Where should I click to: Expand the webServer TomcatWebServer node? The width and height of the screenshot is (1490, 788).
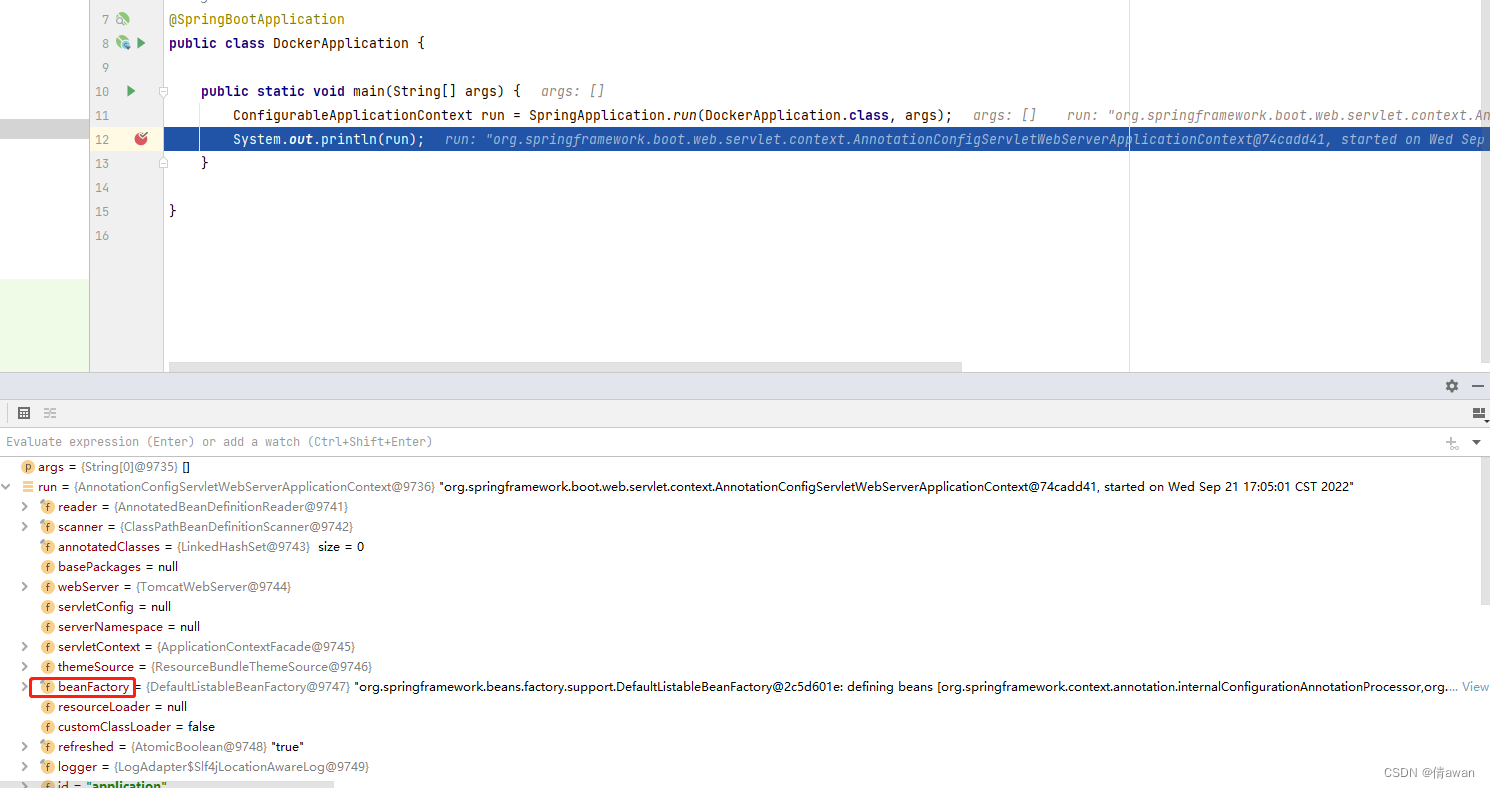(24, 586)
